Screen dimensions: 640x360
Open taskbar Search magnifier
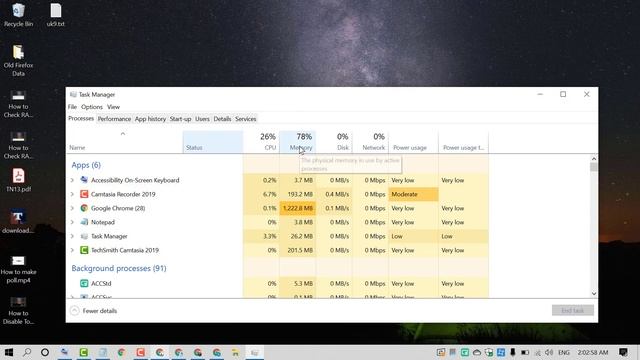[27, 352]
